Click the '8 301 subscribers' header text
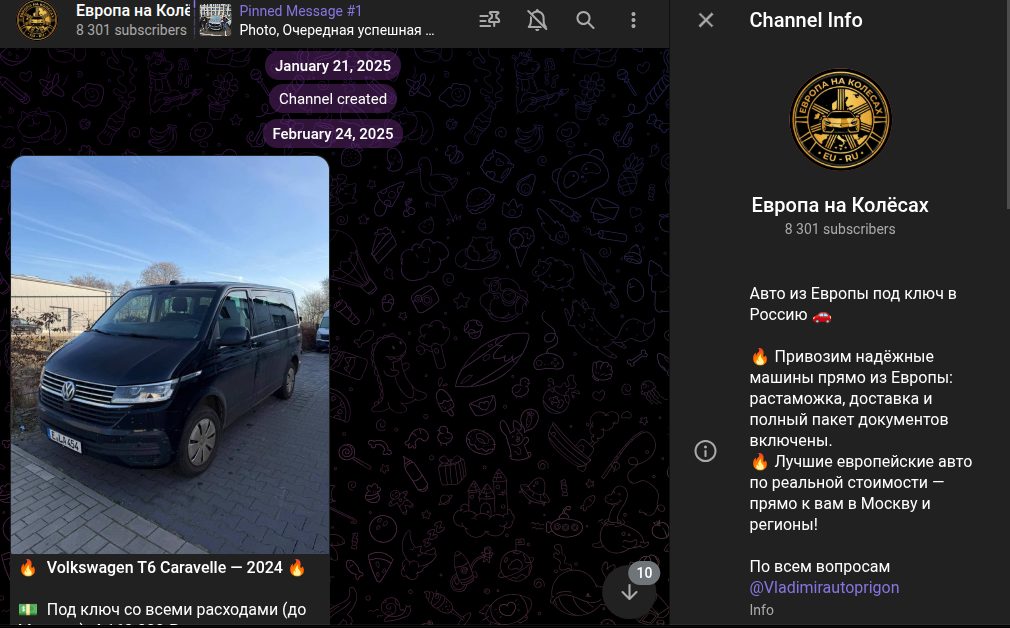Image resolution: width=1010 pixels, height=628 pixels. tap(131, 30)
